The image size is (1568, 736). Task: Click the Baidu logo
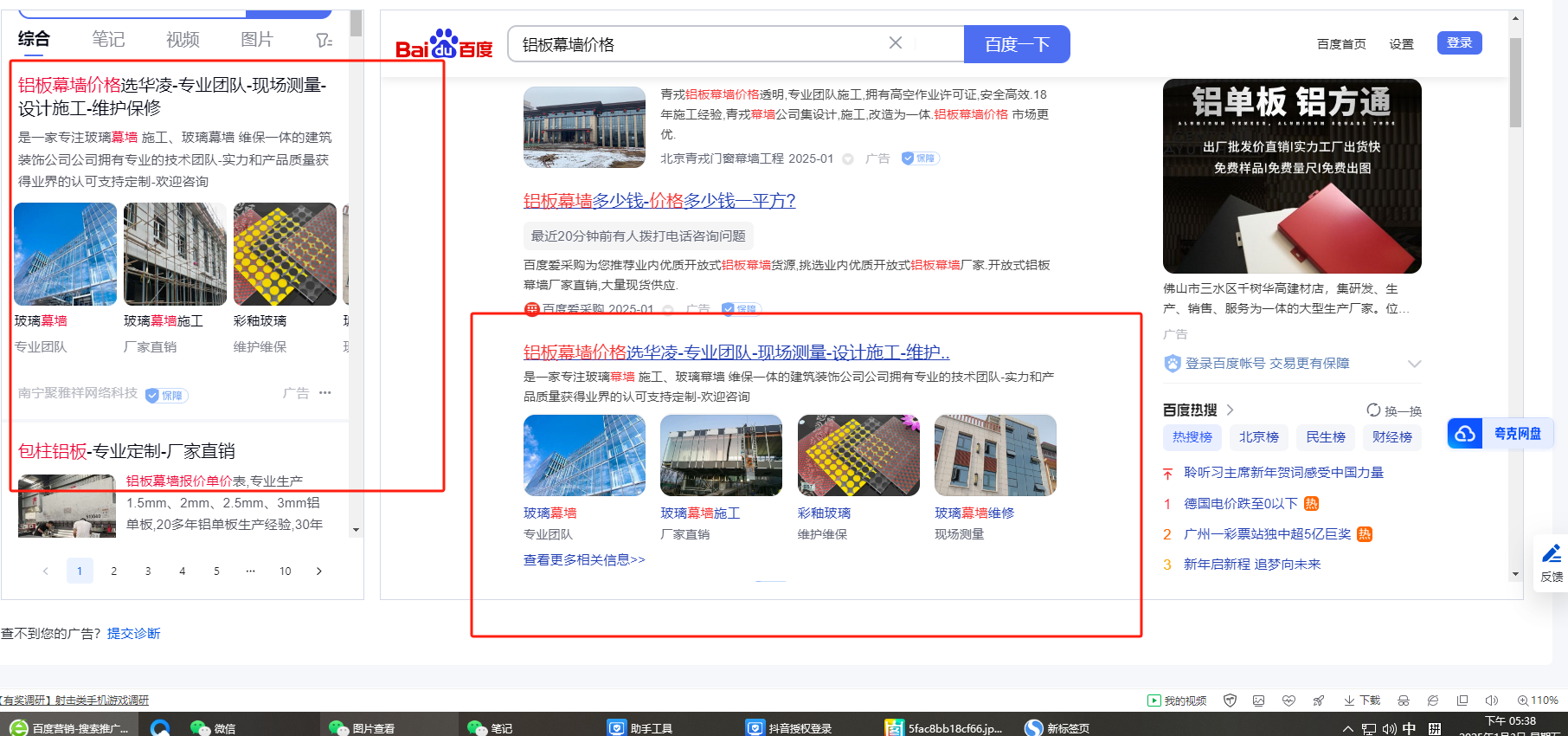[444, 44]
